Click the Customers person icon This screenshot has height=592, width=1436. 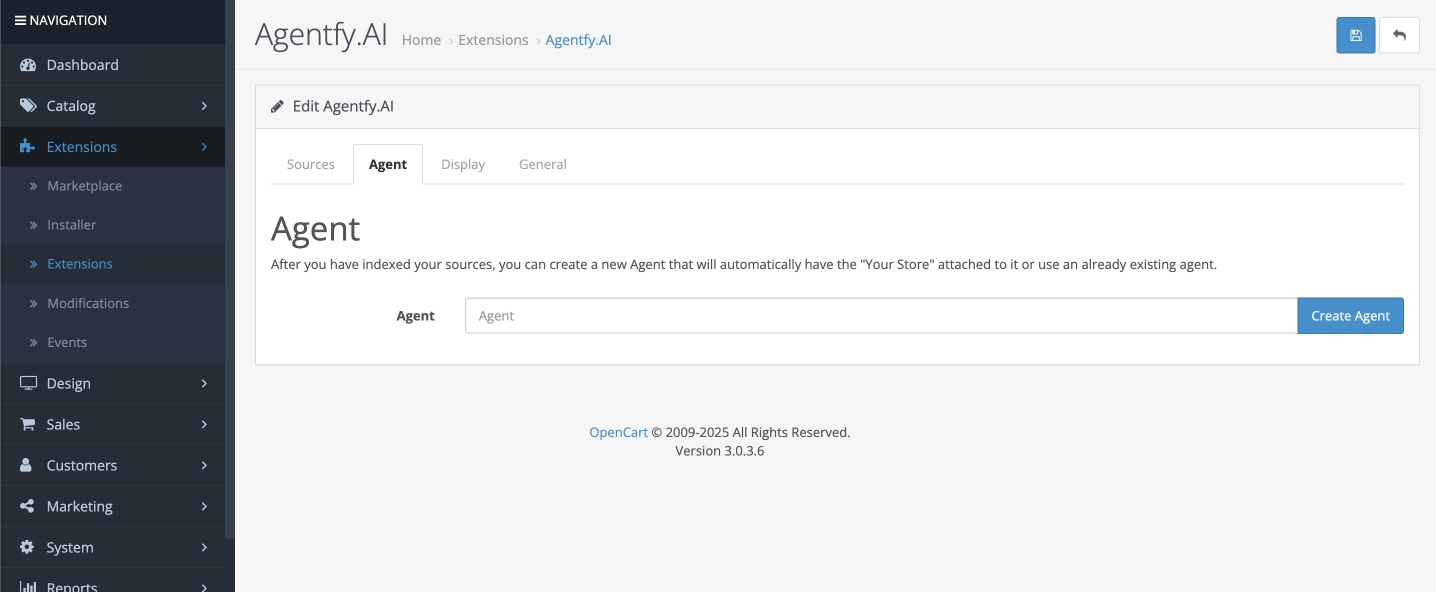27,465
